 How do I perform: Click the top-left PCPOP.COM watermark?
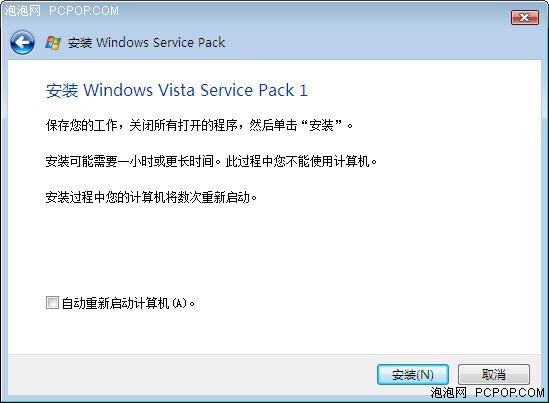(x=84, y=11)
